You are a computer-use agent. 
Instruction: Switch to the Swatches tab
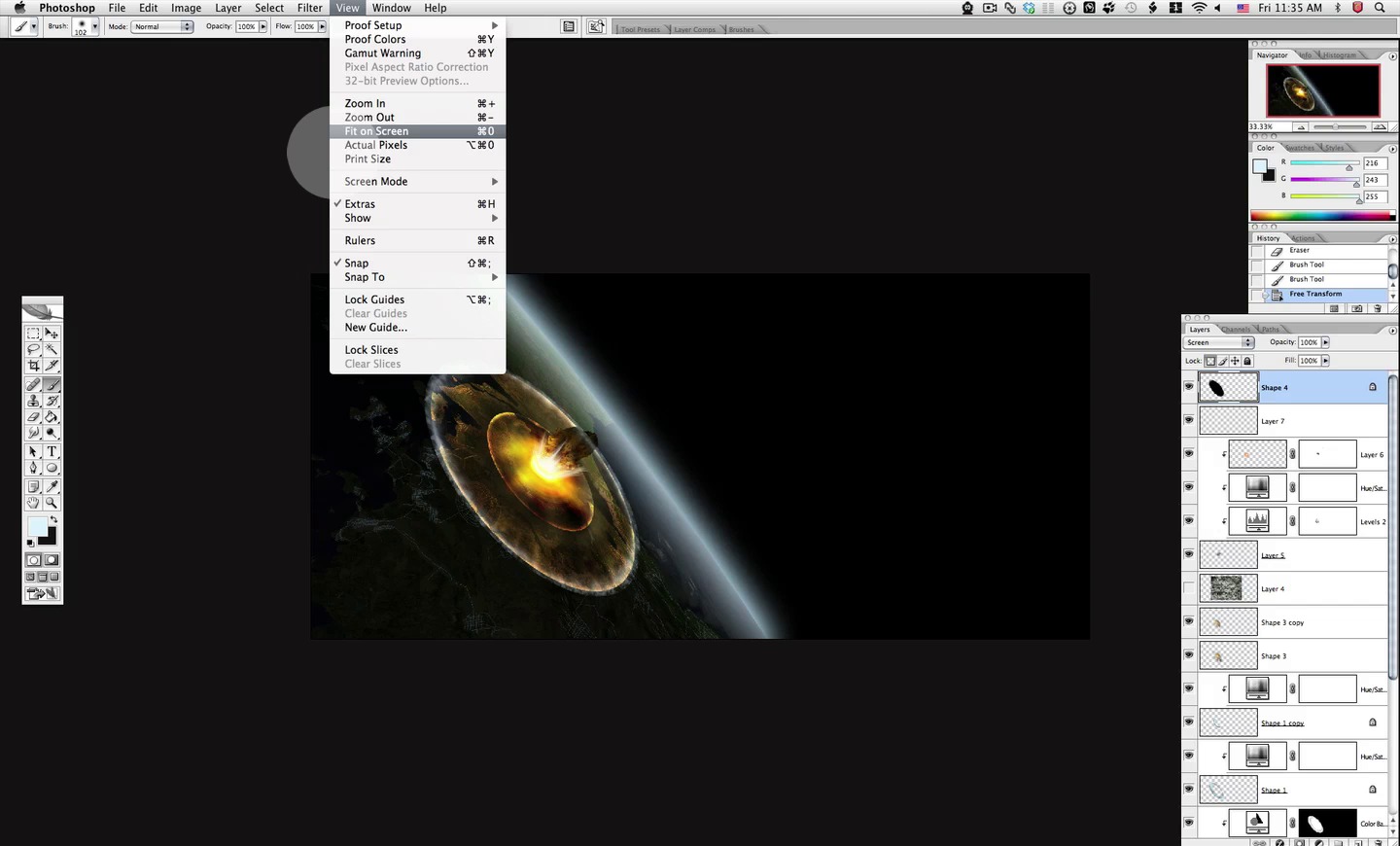tap(1300, 148)
